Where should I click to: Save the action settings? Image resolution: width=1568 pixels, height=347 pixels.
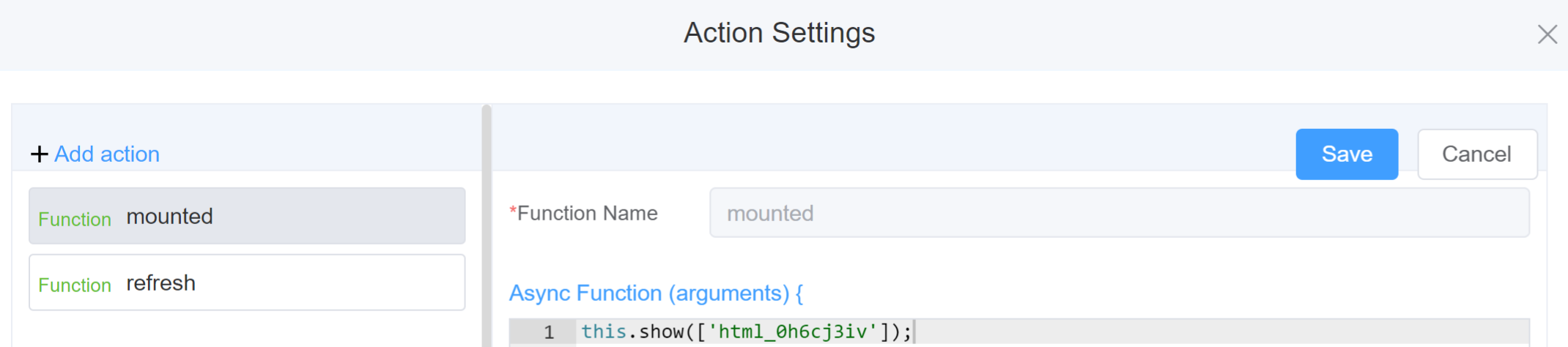point(1346,154)
